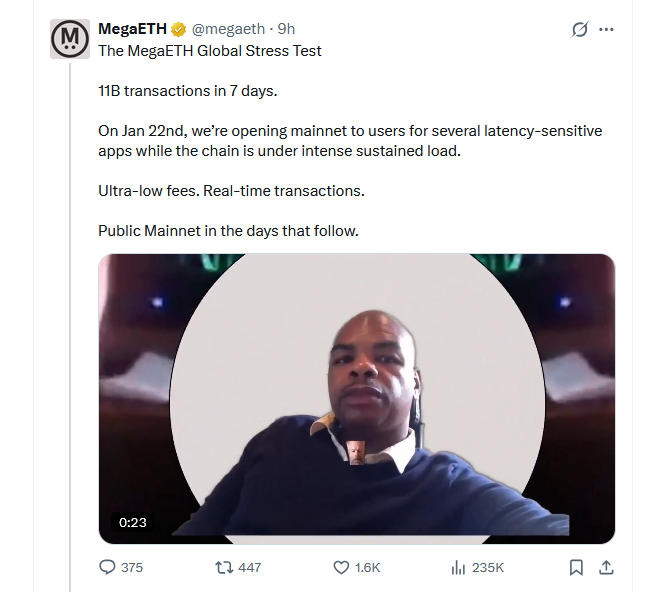Click the 0:23 video duration badge
The width and height of the screenshot is (663, 592).
[x=133, y=522]
